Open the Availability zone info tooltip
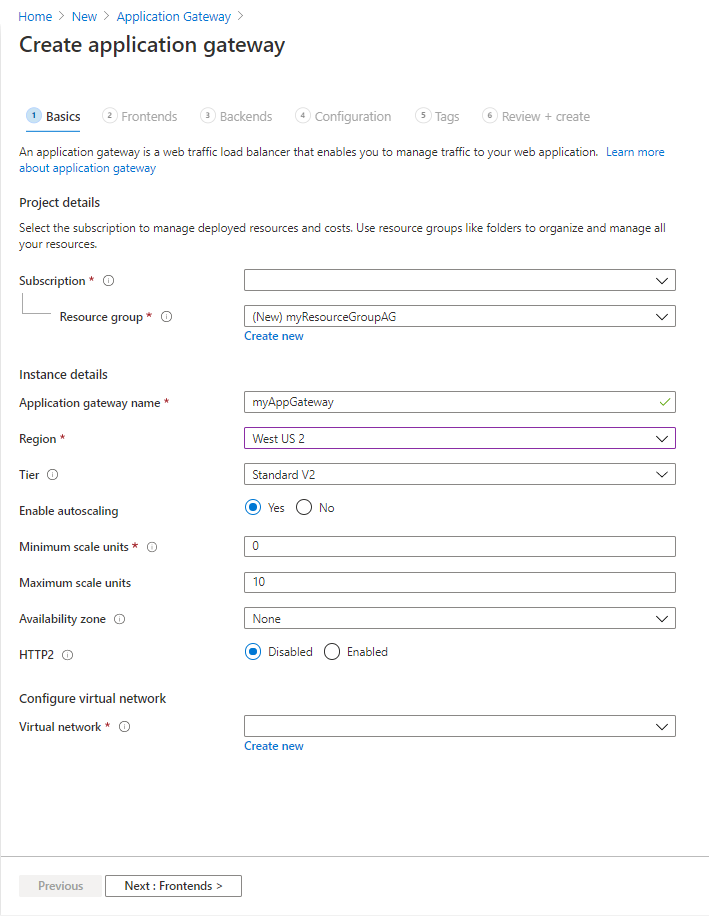 [x=120, y=619]
